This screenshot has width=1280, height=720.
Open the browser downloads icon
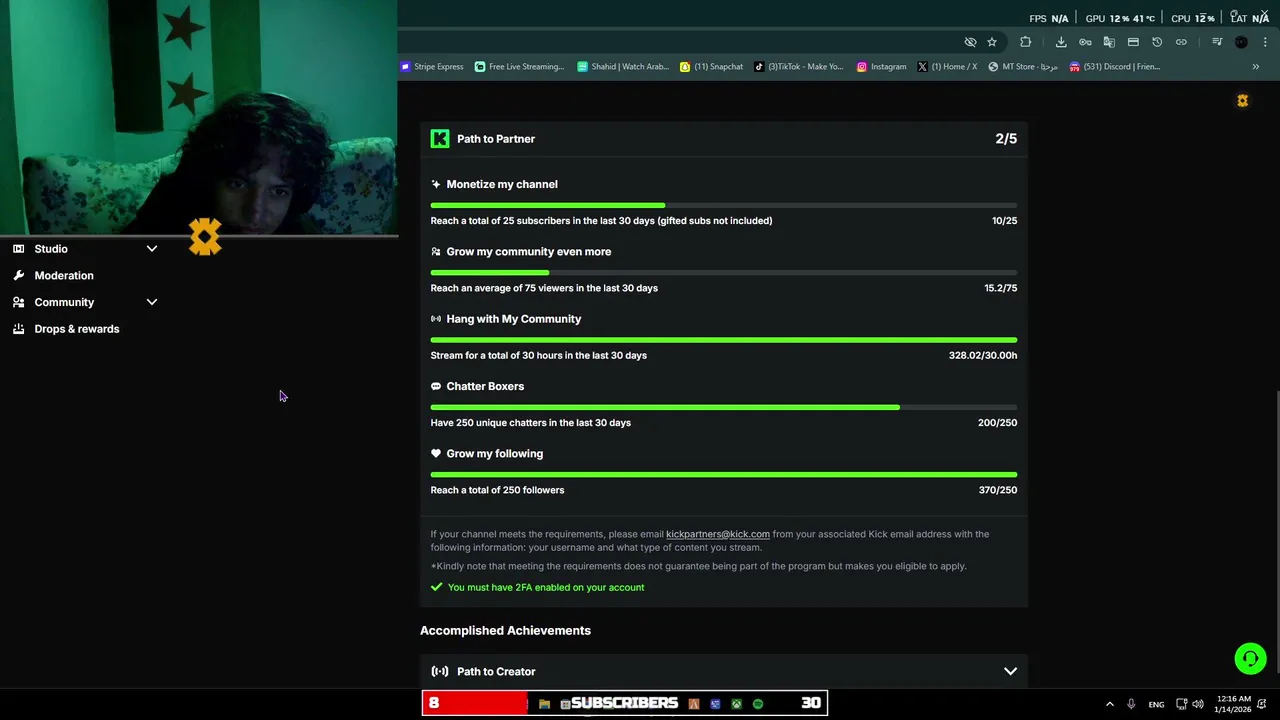1061,42
